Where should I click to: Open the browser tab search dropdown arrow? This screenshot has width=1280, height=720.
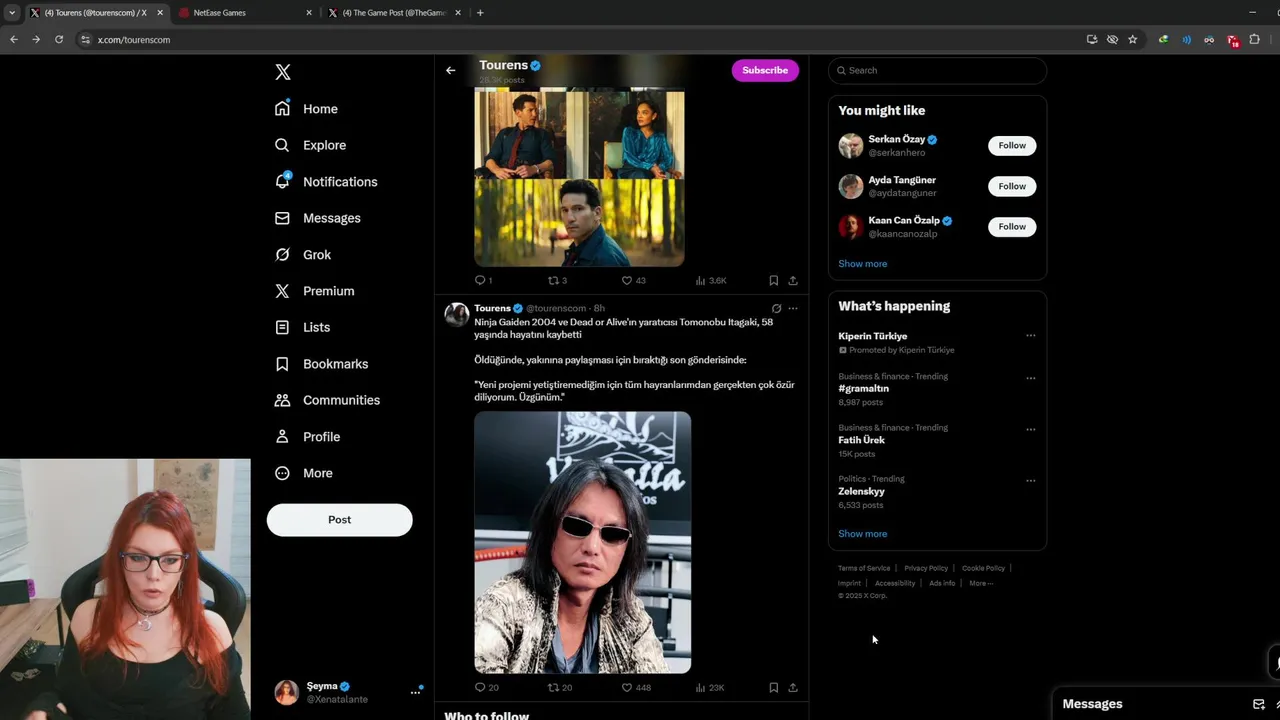(x=12, y=13)
